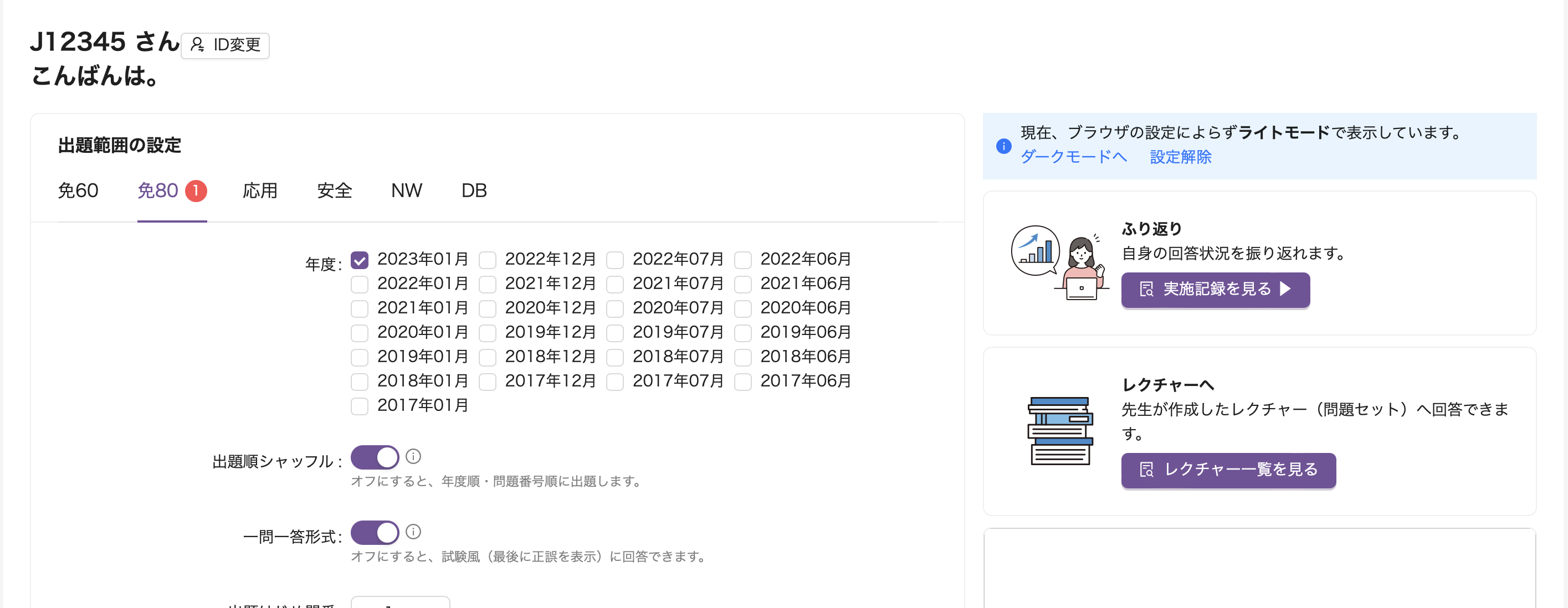Open the 応用 tab
The width and height of the screenshot is (1568, 608).
click(x=260, y=190)
